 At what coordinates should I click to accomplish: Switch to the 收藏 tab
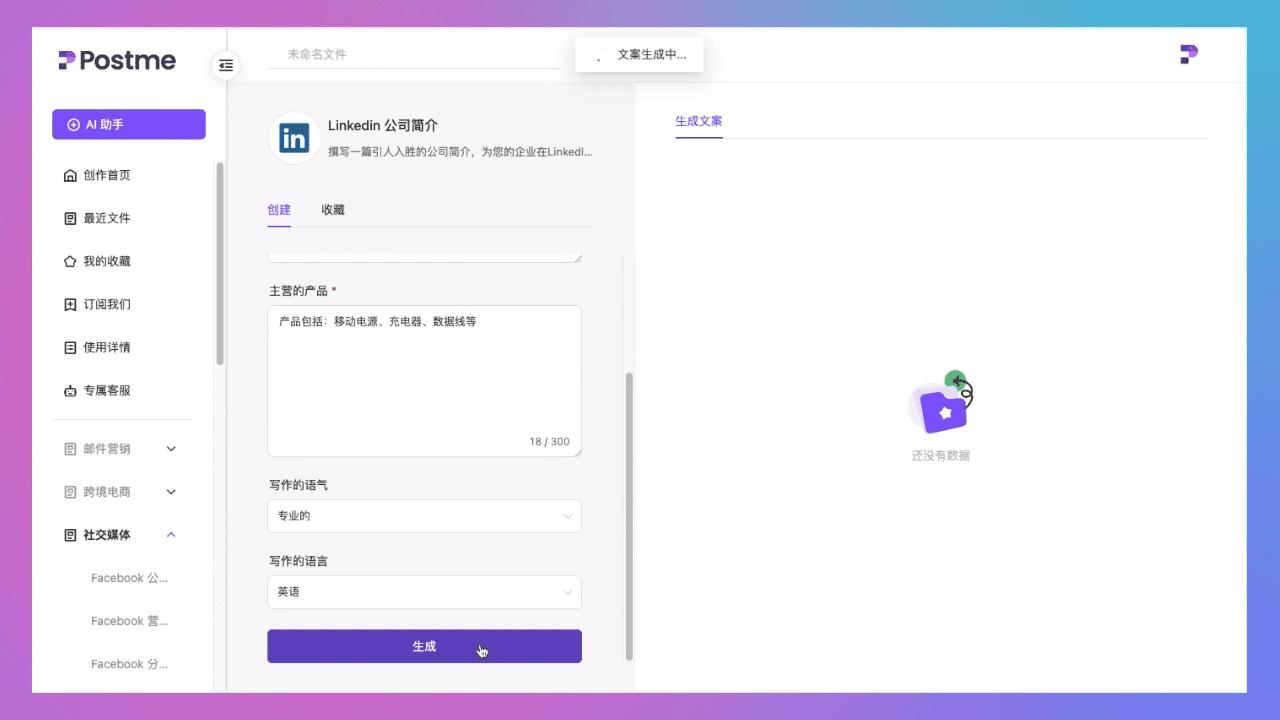coord(332,210)
